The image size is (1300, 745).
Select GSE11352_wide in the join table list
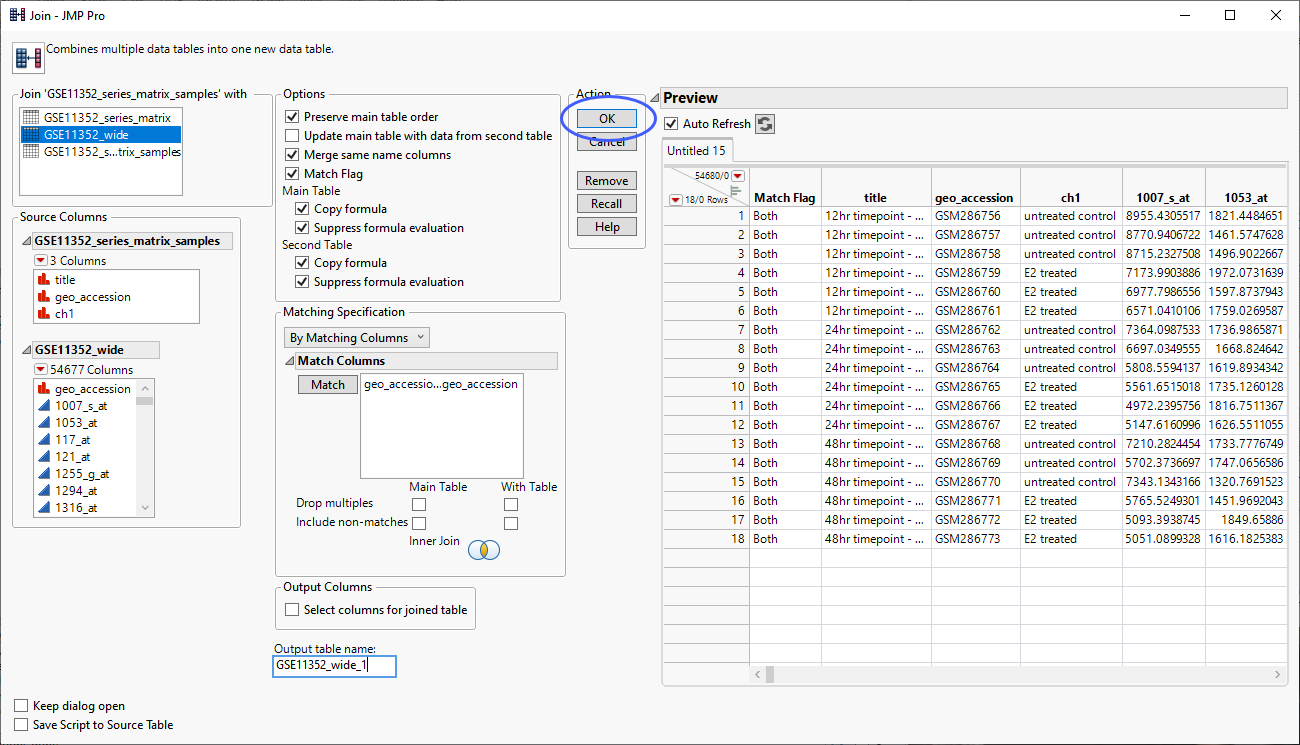[86, 135]
